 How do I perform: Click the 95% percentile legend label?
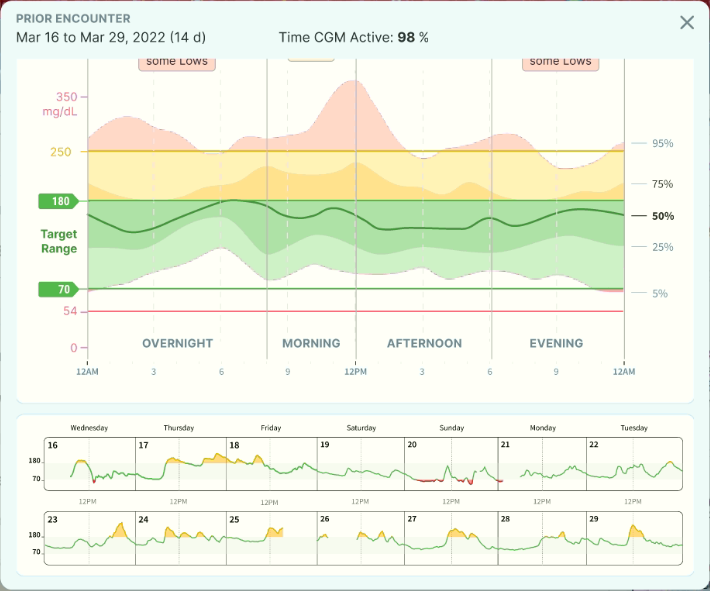[662, 143]
